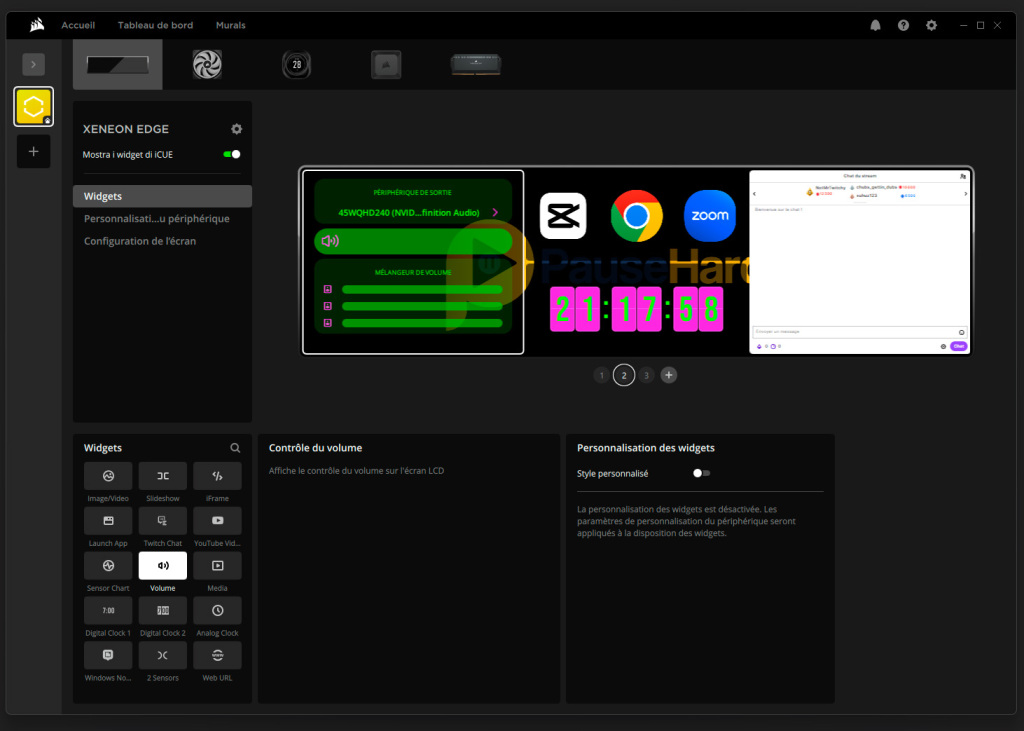Switch to screen page 3

pyautogui.click(x=647, y=375)
